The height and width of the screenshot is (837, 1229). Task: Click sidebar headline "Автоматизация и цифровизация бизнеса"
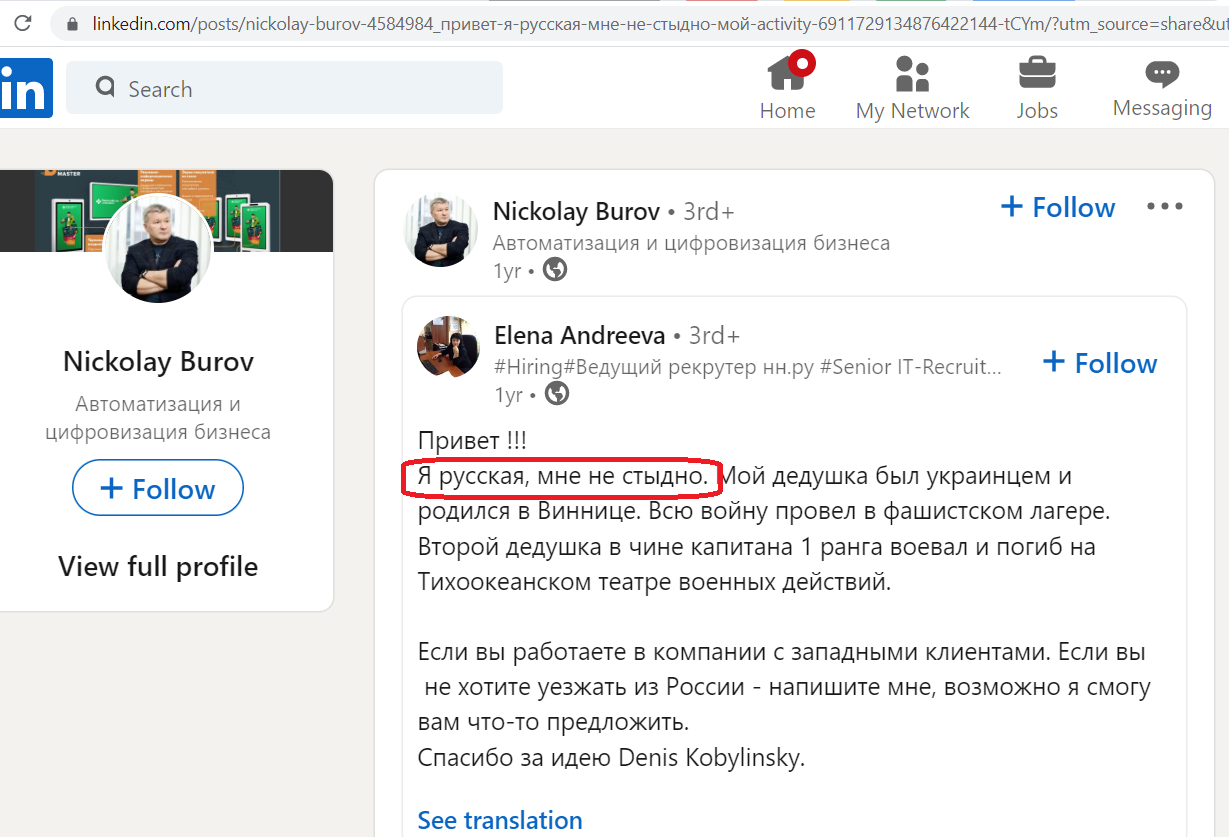click(x=158, y=418)
